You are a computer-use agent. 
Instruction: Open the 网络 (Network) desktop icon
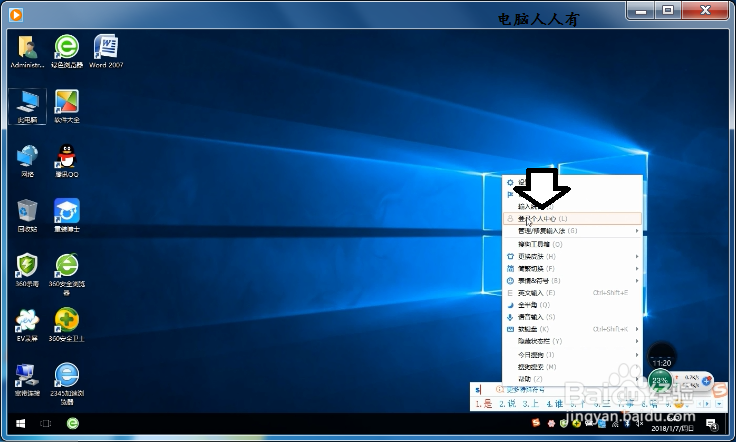(x=27, y=161)
